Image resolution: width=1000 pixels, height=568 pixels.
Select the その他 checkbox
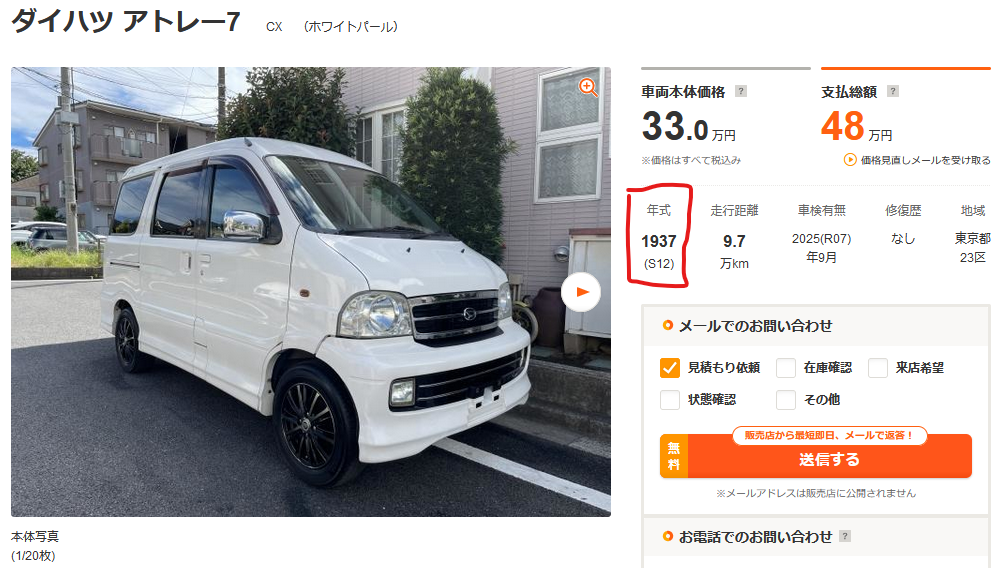pos(786,400)
